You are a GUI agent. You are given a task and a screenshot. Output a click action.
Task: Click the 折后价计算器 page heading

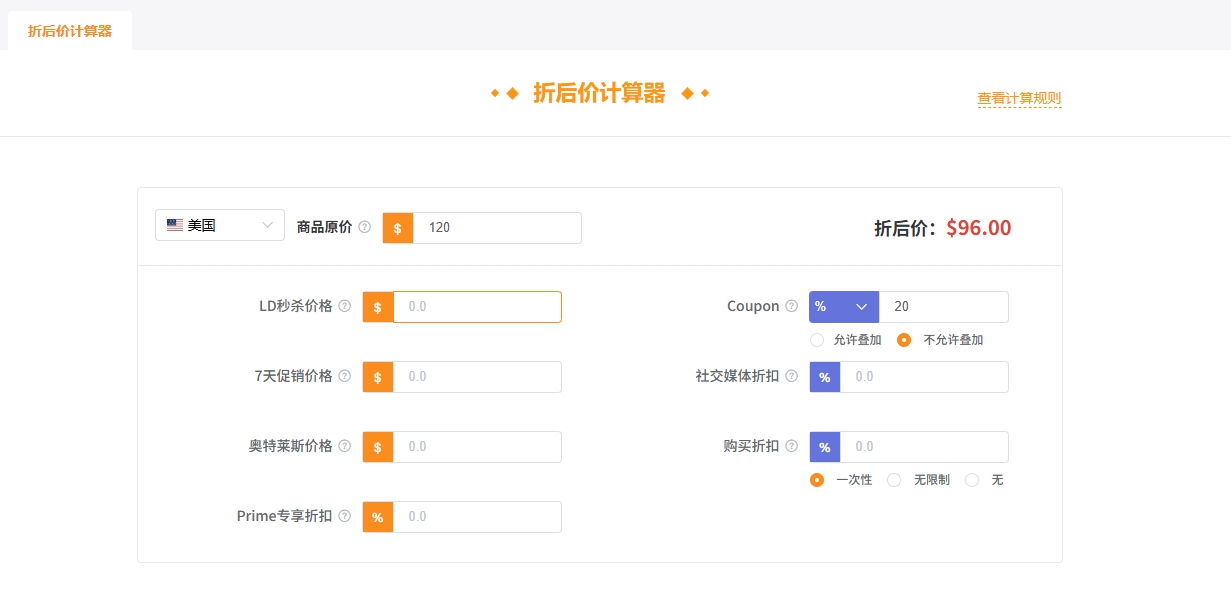point(599,93)
